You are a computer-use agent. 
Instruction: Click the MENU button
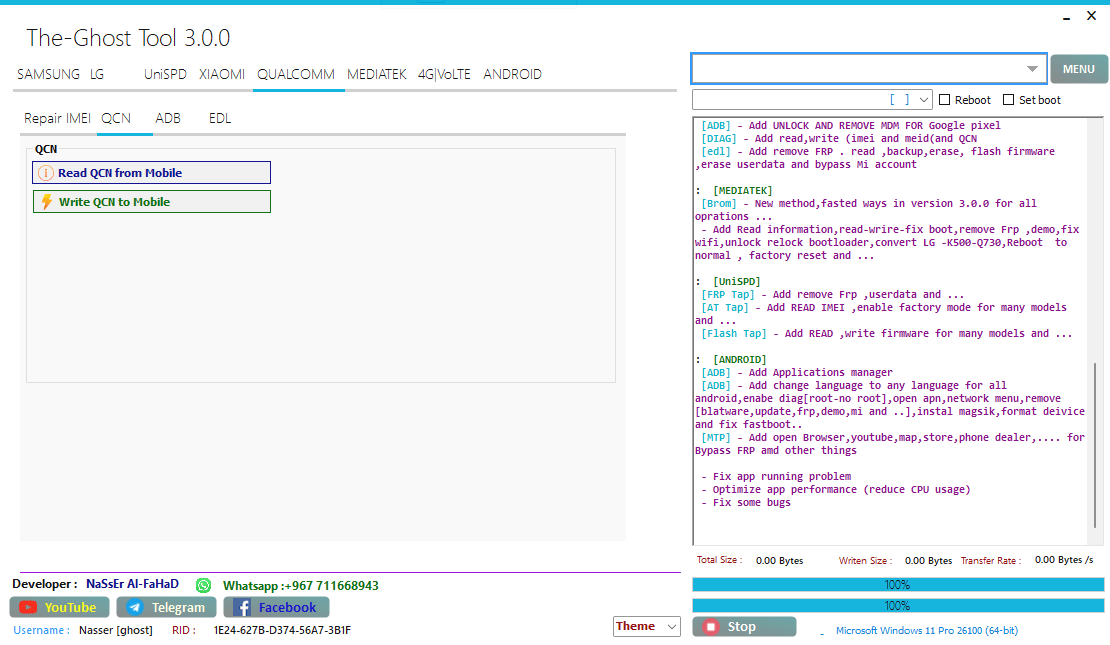coord(1078,69)
